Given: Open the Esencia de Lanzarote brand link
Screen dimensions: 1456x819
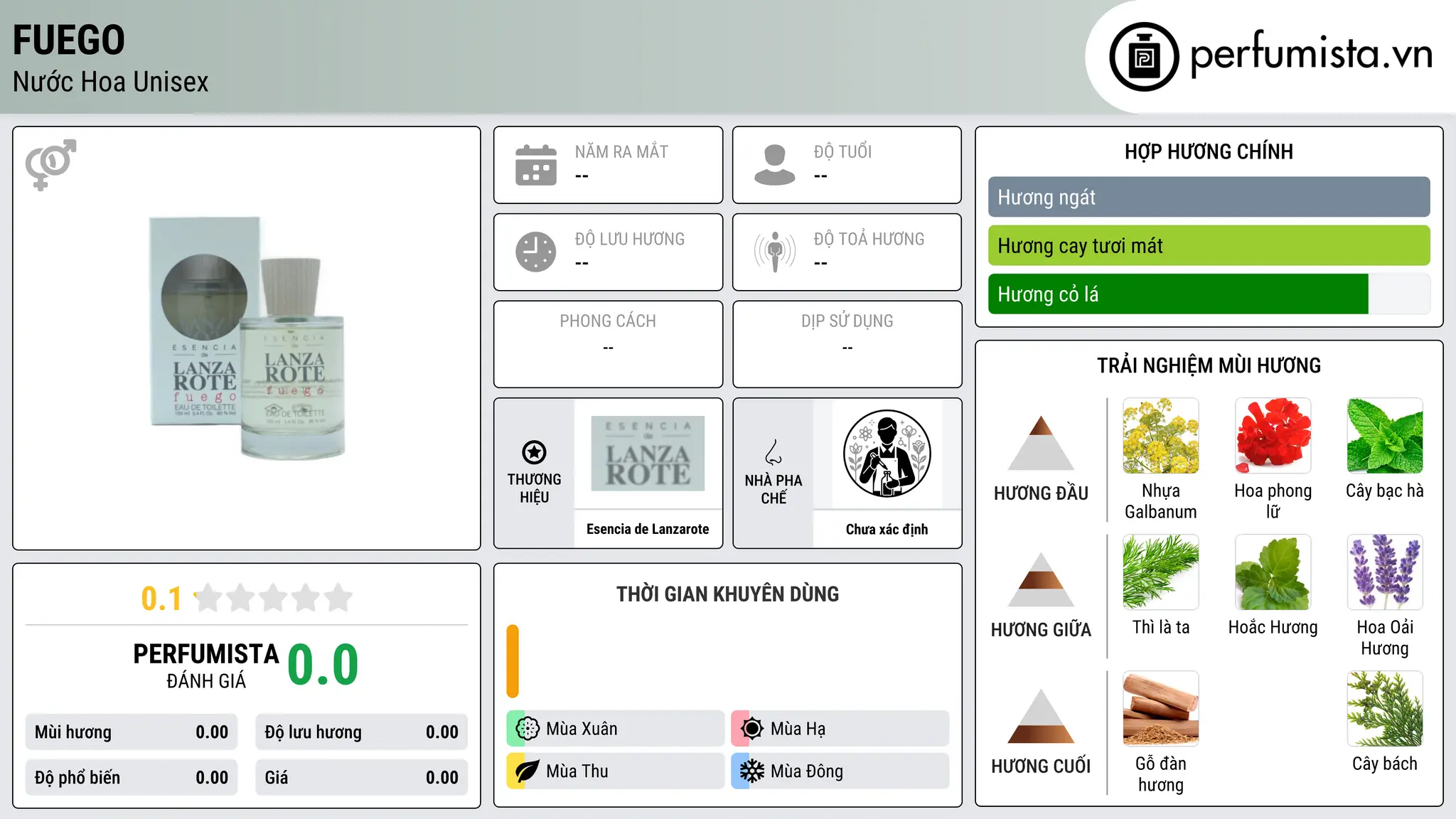Looking at the screenshot, I should pos(648,529).
